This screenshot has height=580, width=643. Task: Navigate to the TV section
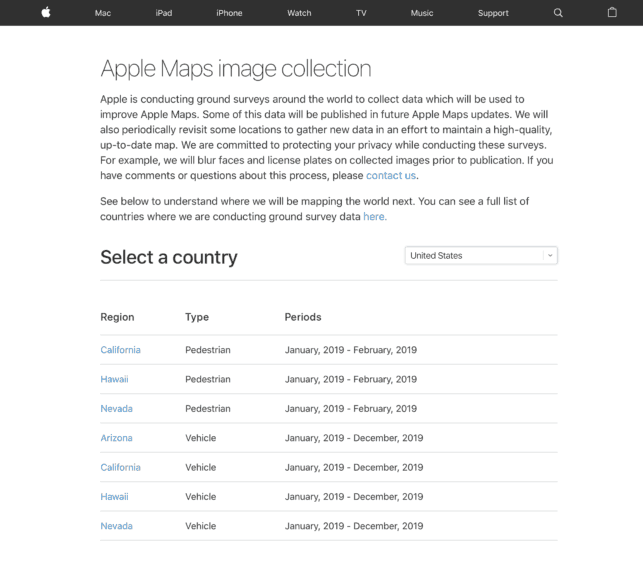(x=361, y=13)
